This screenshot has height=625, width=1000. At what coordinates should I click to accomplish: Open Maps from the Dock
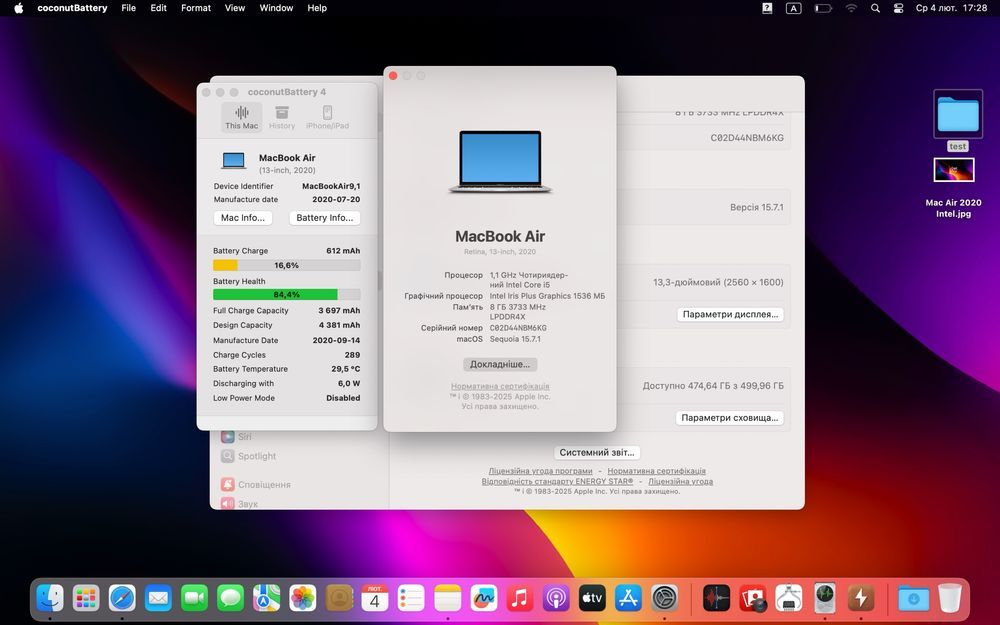click(x=267, y=598)
